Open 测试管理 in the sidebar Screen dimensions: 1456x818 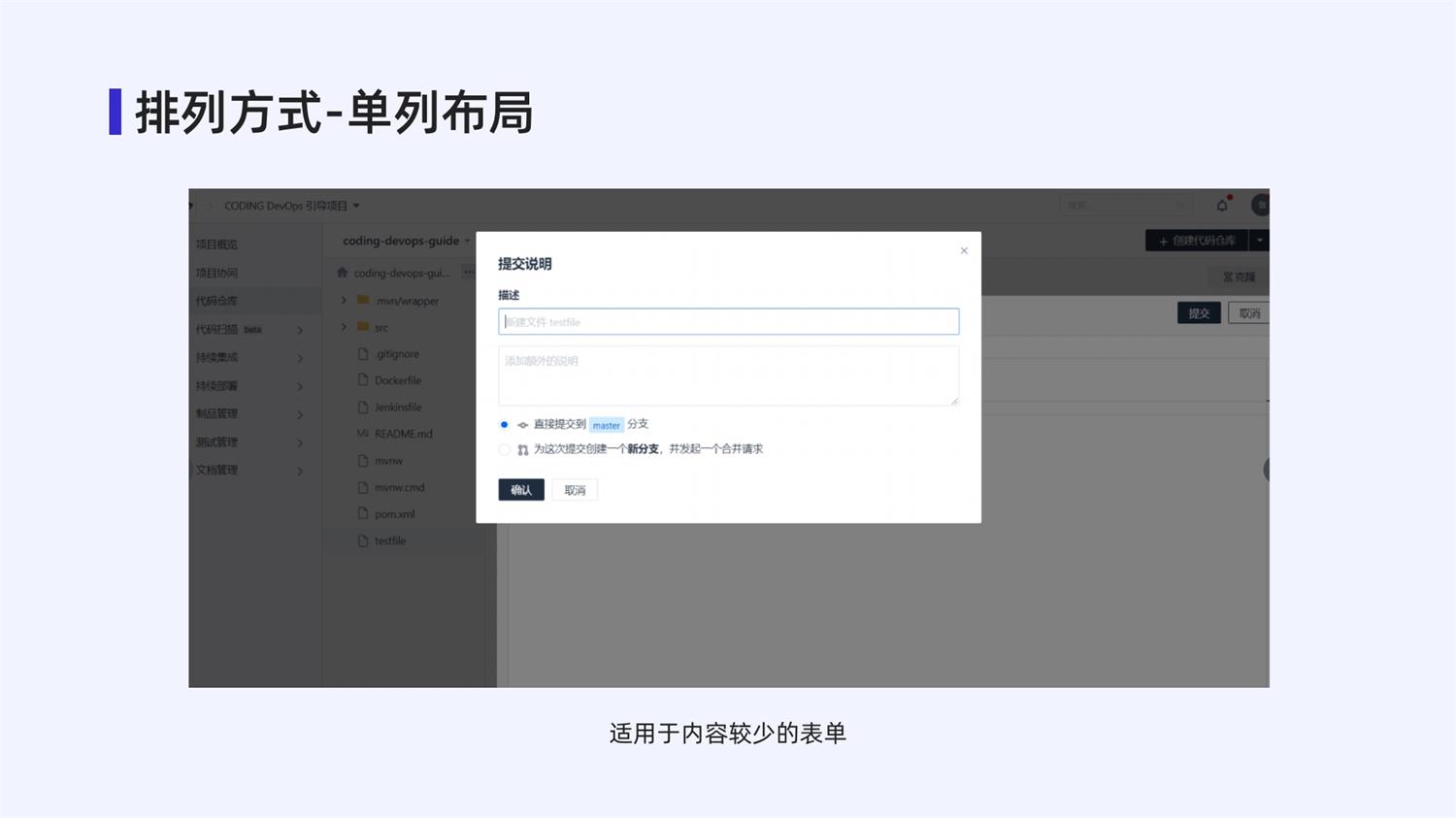(x=216, y=442)
